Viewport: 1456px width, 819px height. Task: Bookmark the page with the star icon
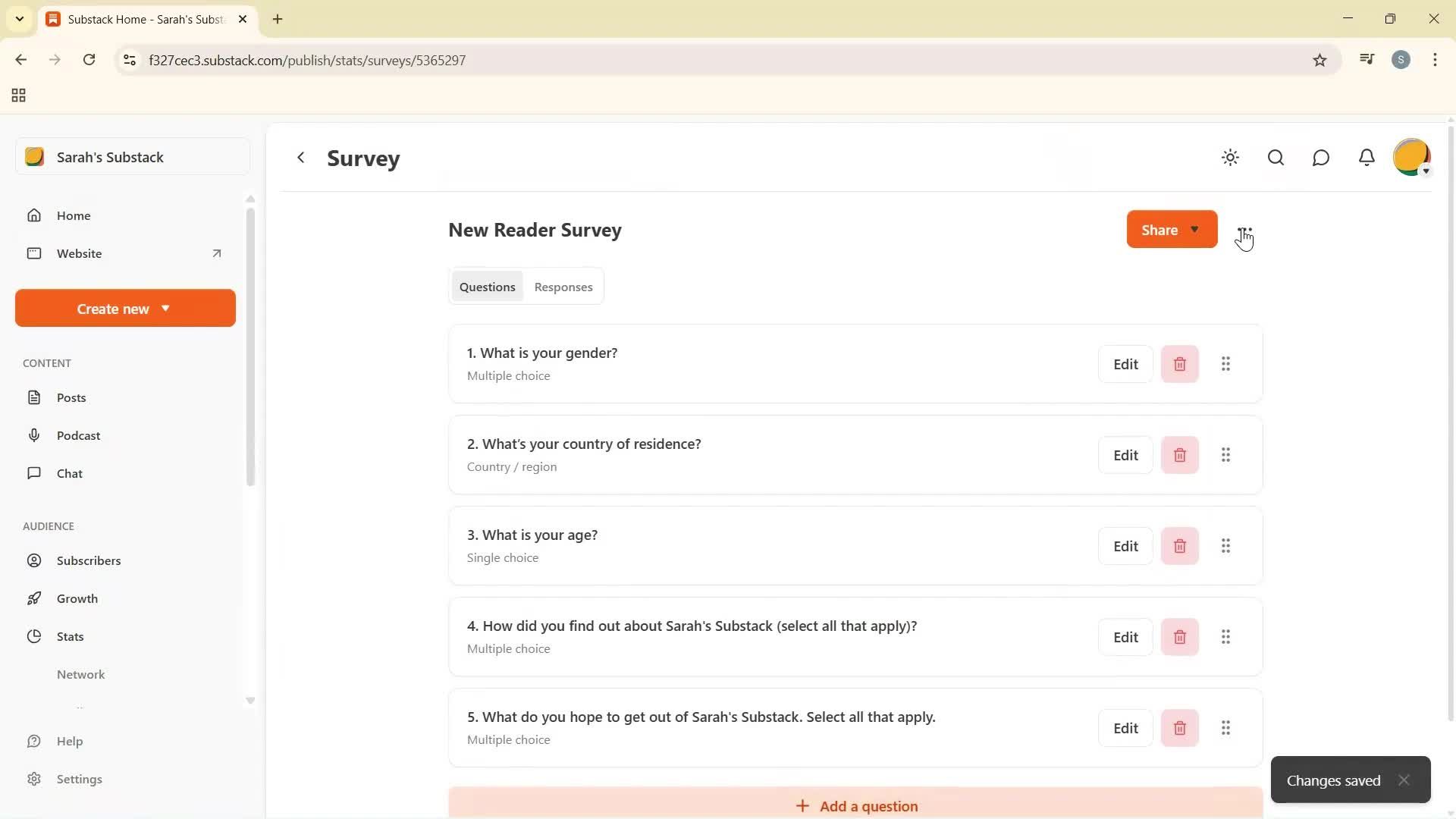pyautogui.click(x=1319, y=60)
